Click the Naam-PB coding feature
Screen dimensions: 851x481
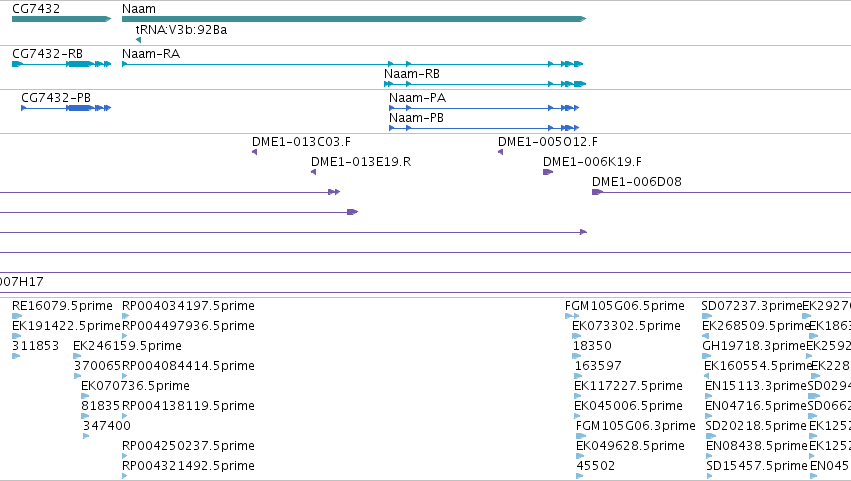484,128
